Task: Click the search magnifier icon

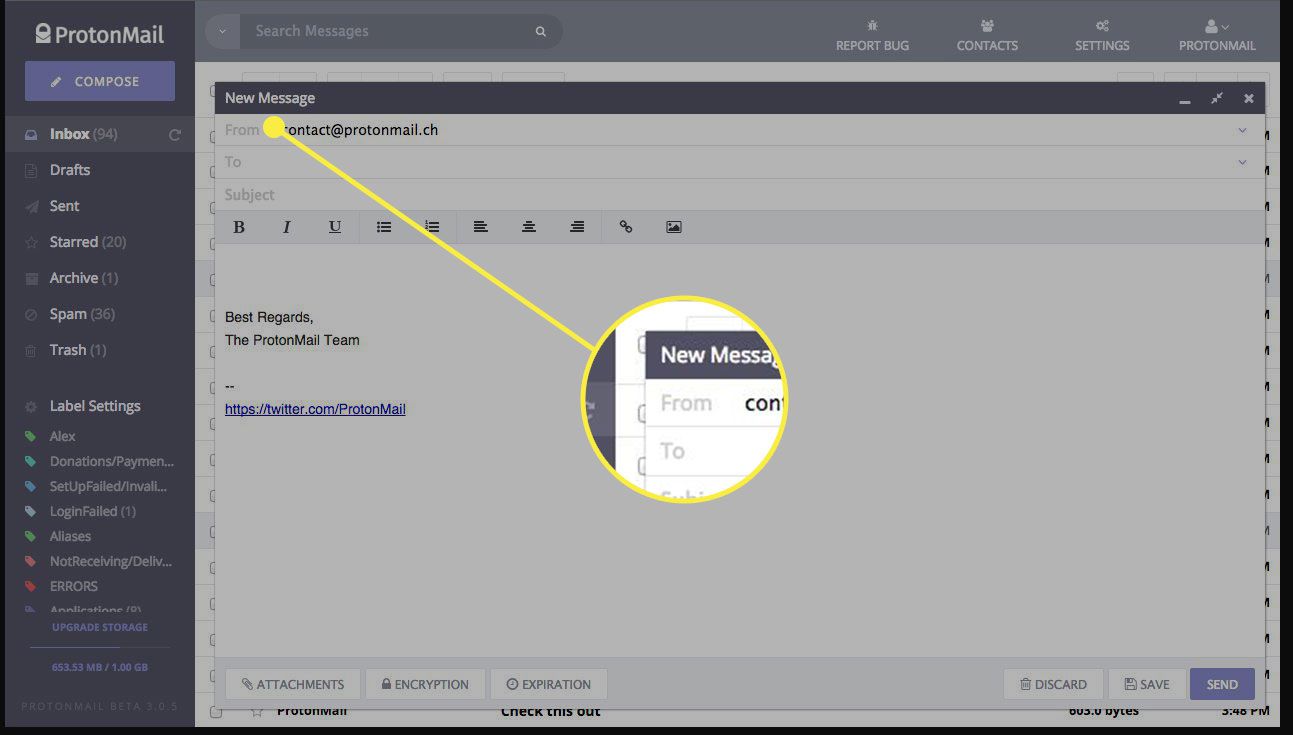Action: (x=541, y=31)
